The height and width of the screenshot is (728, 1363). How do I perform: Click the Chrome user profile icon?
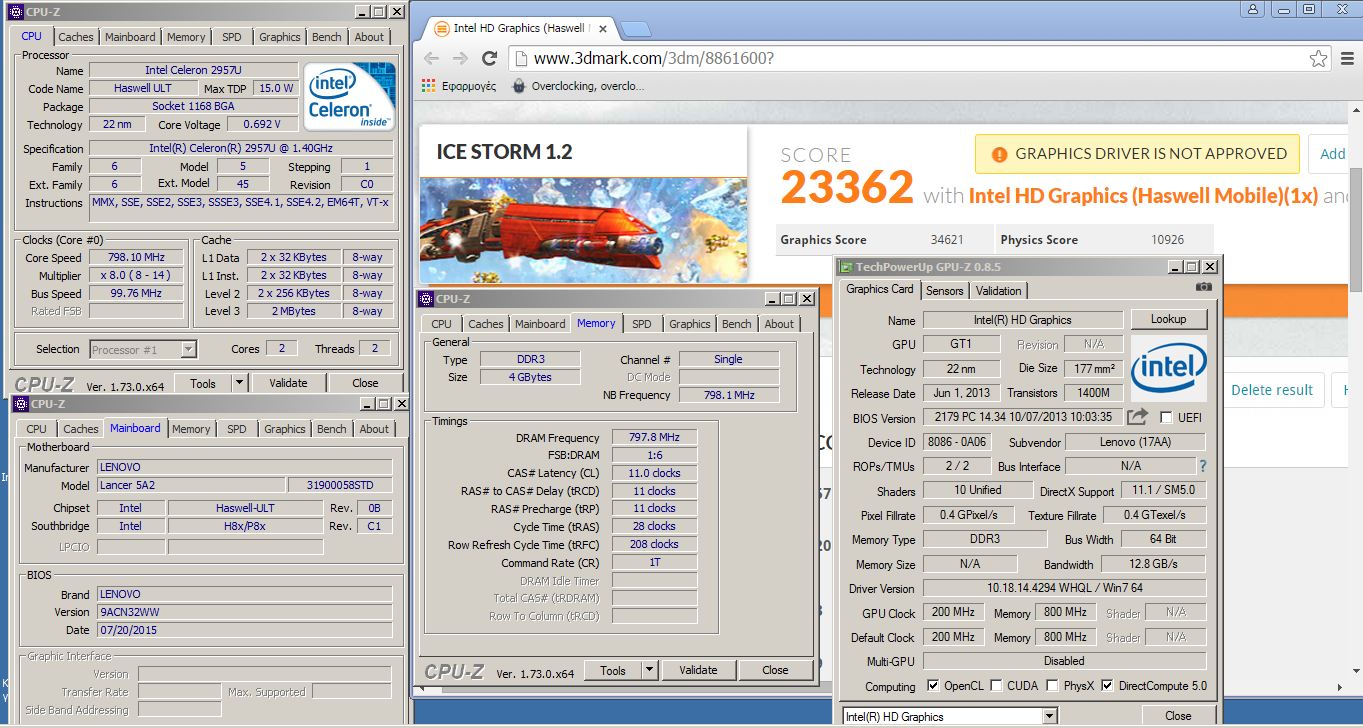tap(1254, 9)
